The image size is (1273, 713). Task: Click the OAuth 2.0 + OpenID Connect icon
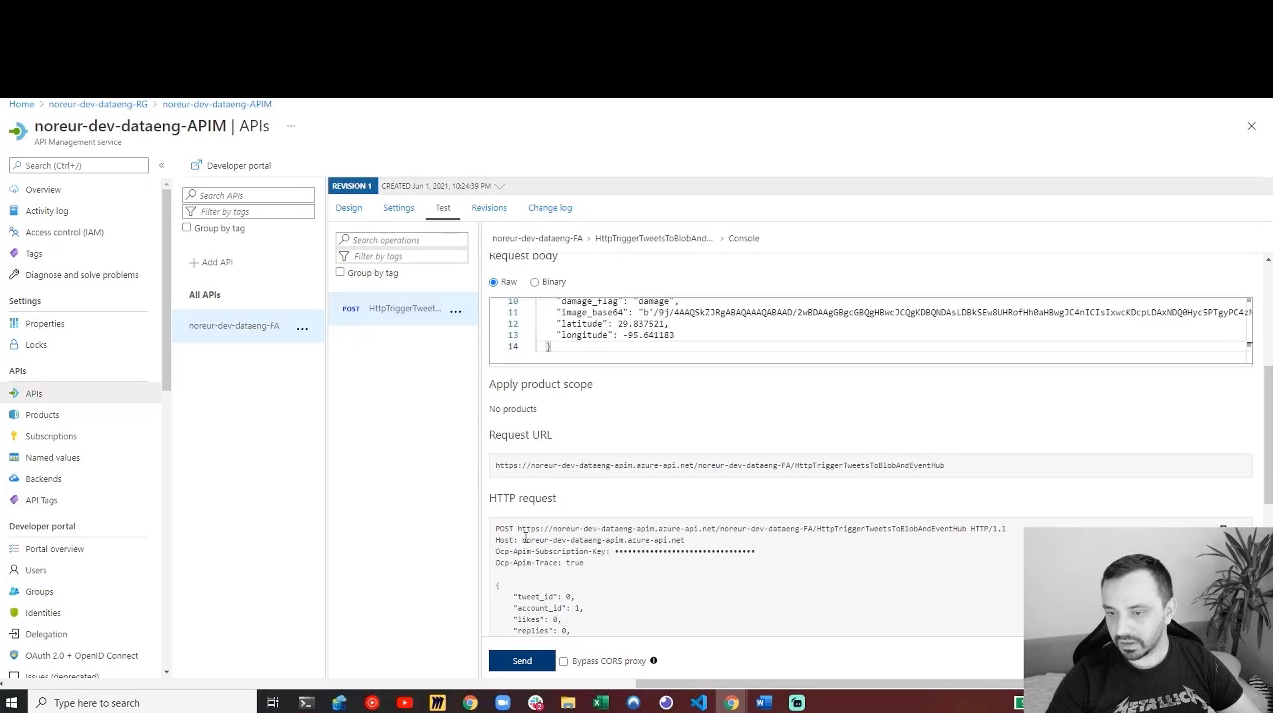point(14,656)
